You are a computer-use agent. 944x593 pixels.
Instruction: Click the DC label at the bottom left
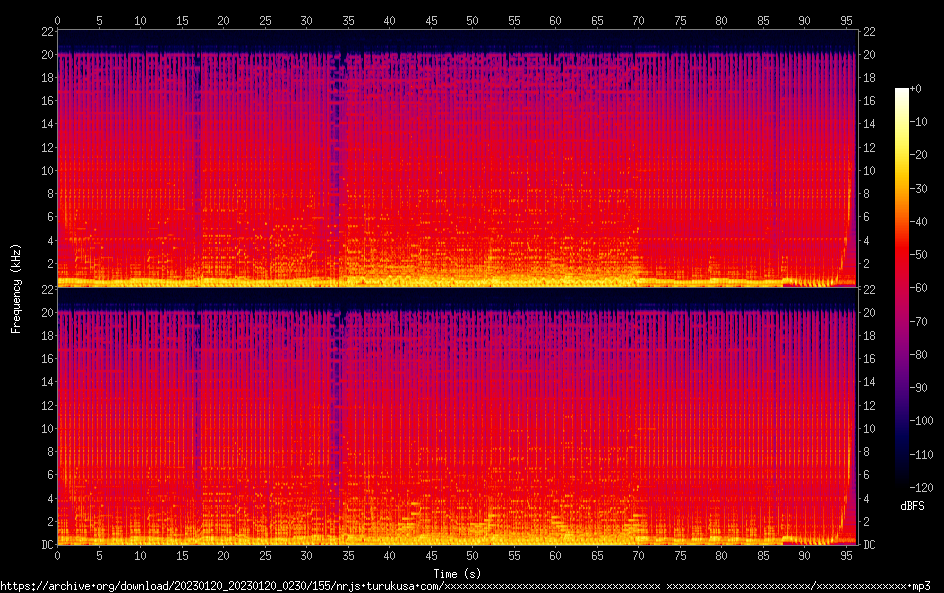click(44, 545)
